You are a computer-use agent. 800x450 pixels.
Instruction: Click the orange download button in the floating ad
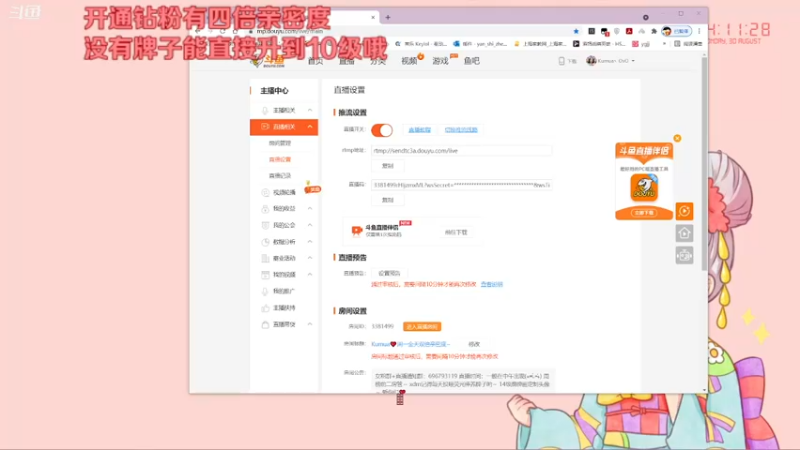coord(644,213)
